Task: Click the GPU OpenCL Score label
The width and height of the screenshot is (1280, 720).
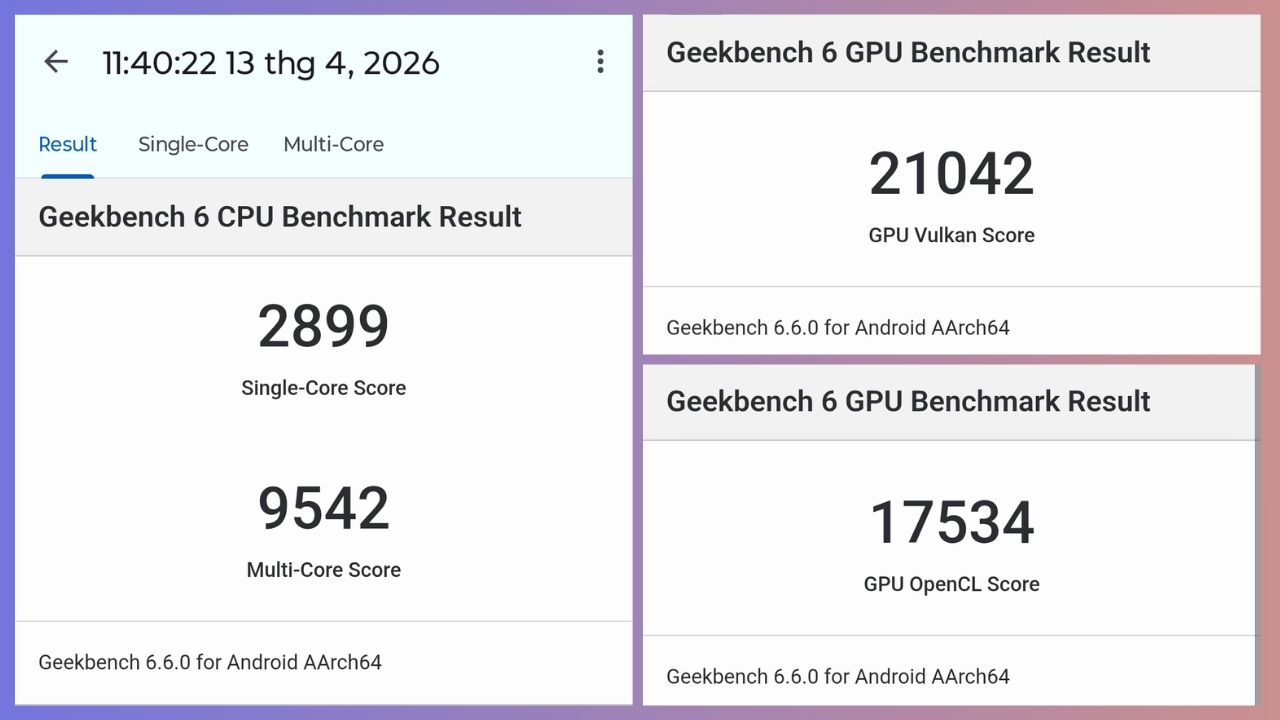Action: click(x=951, y=584)
